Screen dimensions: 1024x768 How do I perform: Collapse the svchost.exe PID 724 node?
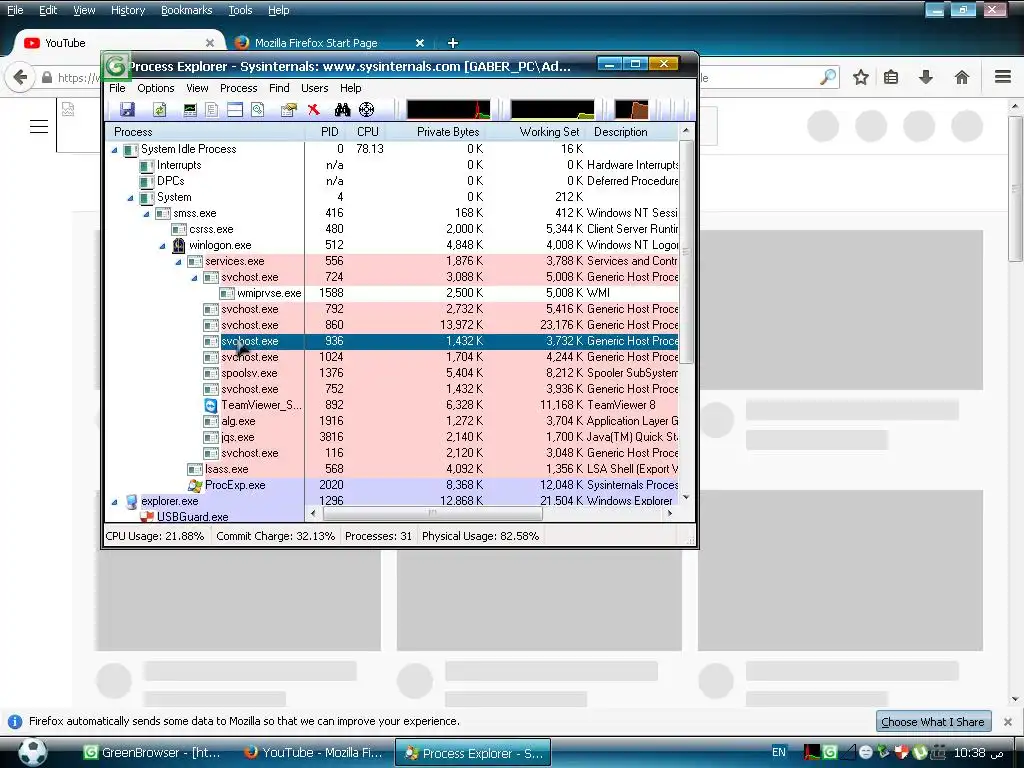[x=195, y=278]
